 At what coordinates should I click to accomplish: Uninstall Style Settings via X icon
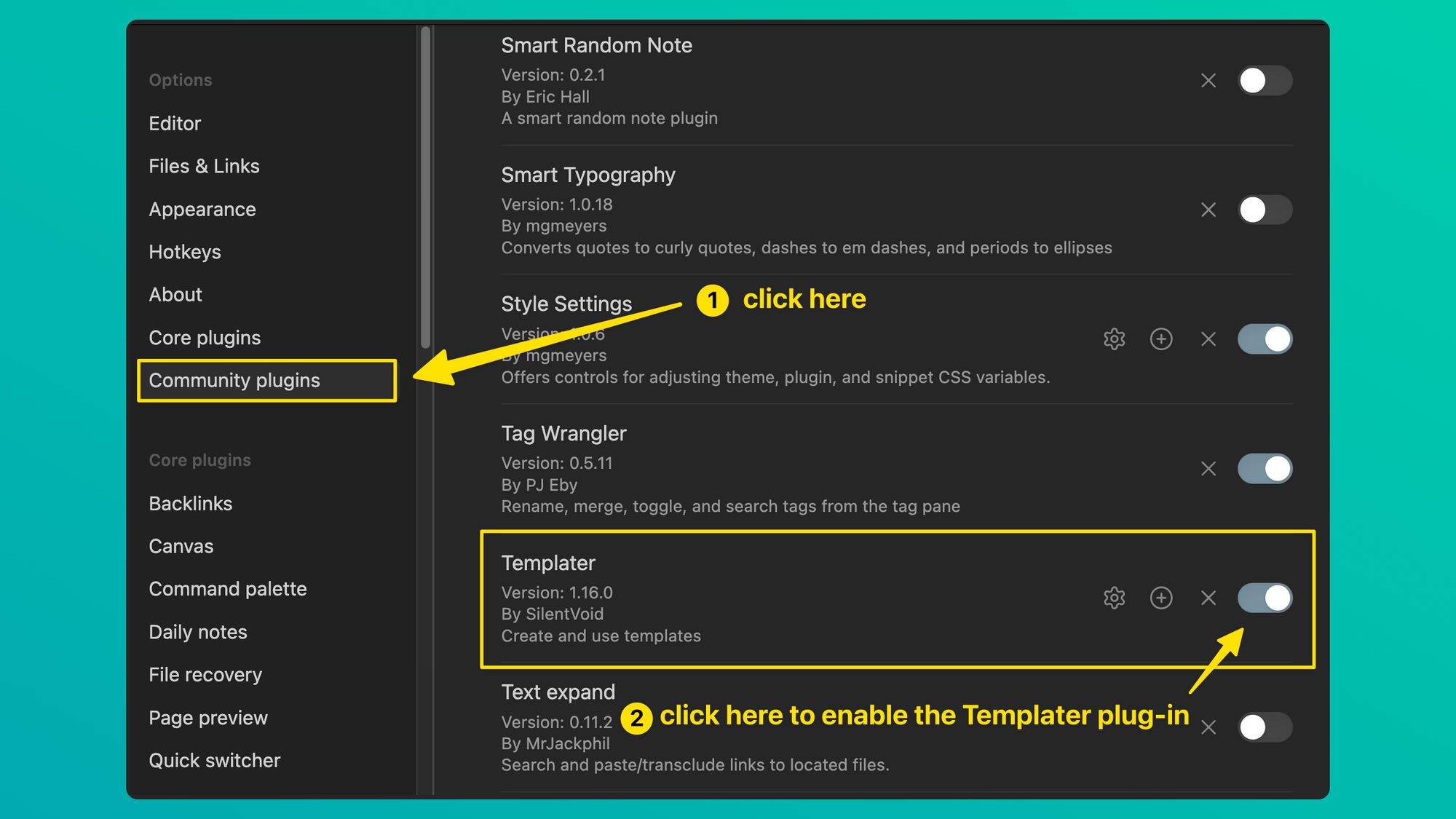click(x=1208, y=339)
